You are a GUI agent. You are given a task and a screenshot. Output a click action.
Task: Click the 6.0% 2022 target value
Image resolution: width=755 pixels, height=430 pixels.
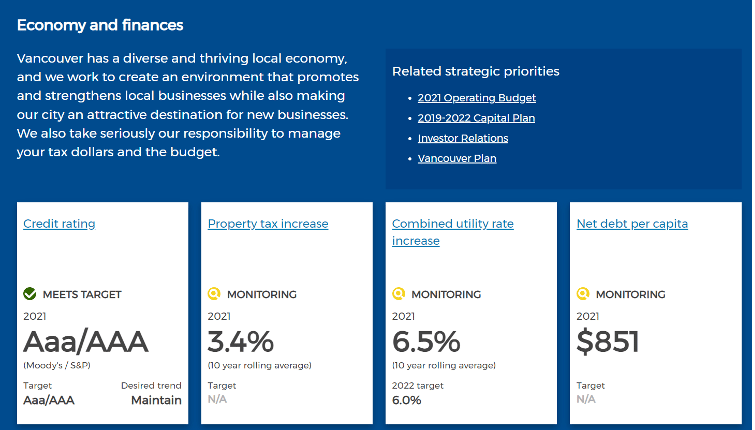407,400
